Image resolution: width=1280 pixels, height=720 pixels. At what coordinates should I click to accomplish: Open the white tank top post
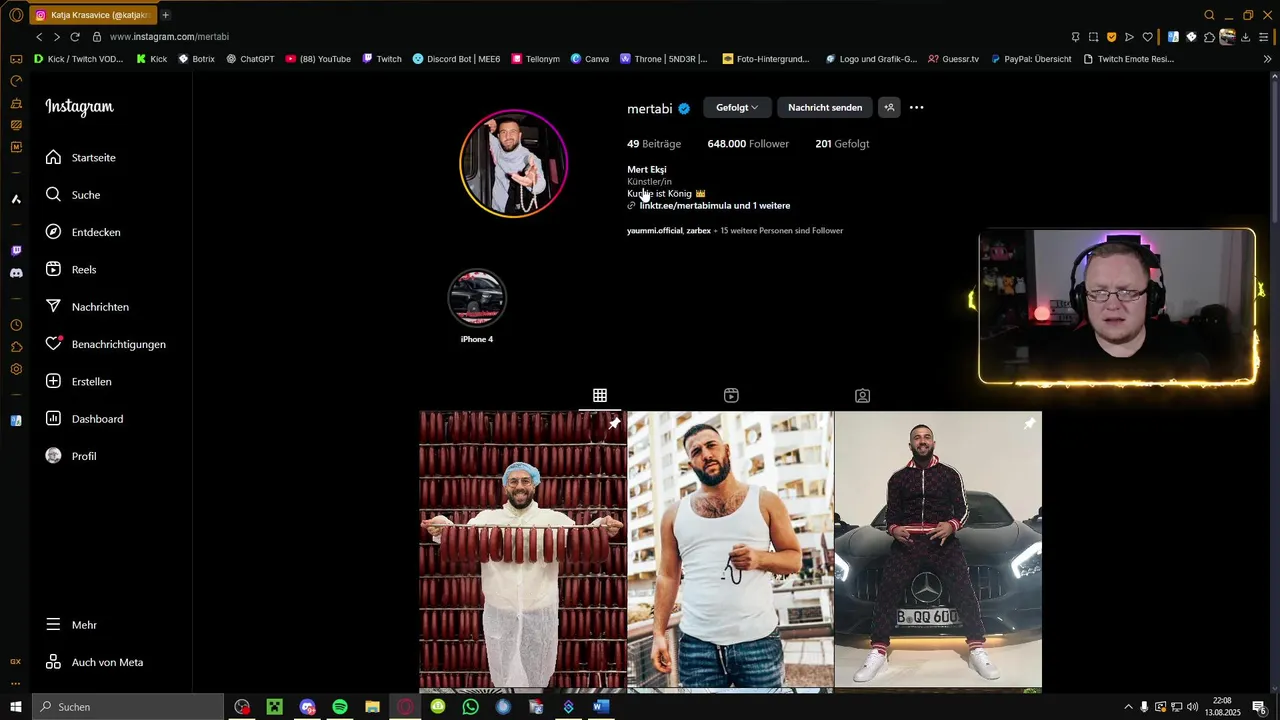(730, 550)
